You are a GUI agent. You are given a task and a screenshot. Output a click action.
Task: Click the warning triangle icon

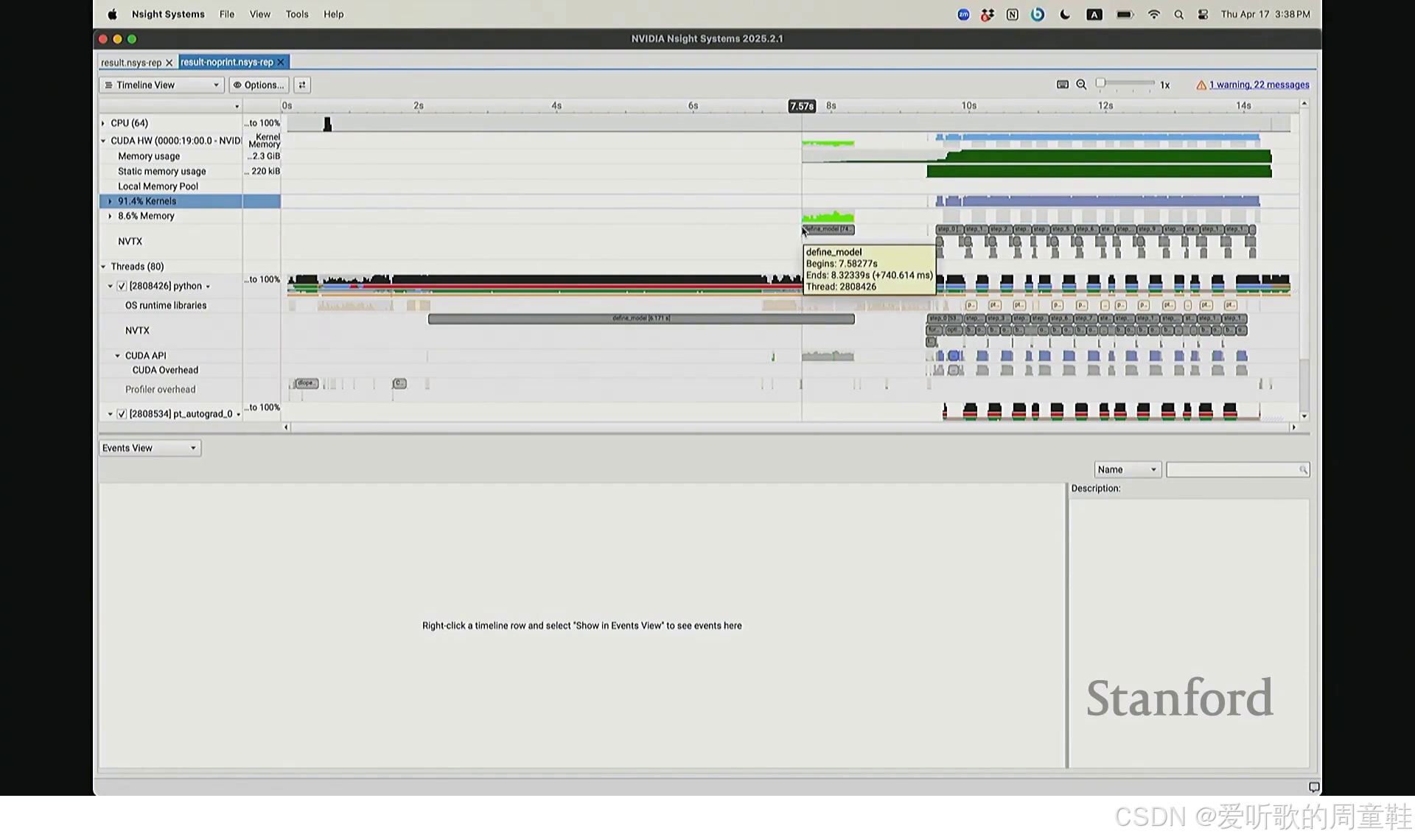pos(1201,85)
